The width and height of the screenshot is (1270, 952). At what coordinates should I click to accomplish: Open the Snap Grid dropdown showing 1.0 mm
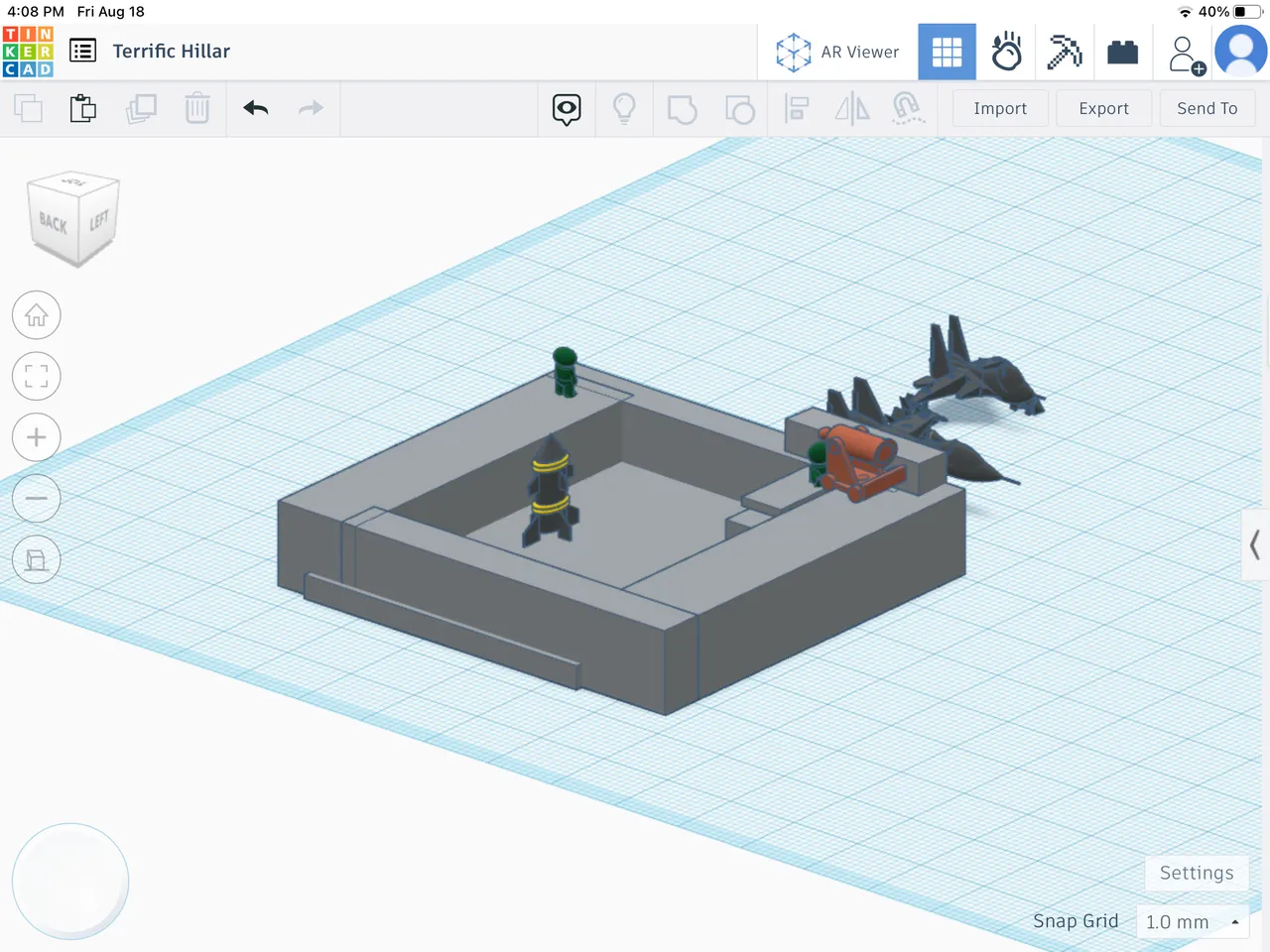tap(1190, 922)
